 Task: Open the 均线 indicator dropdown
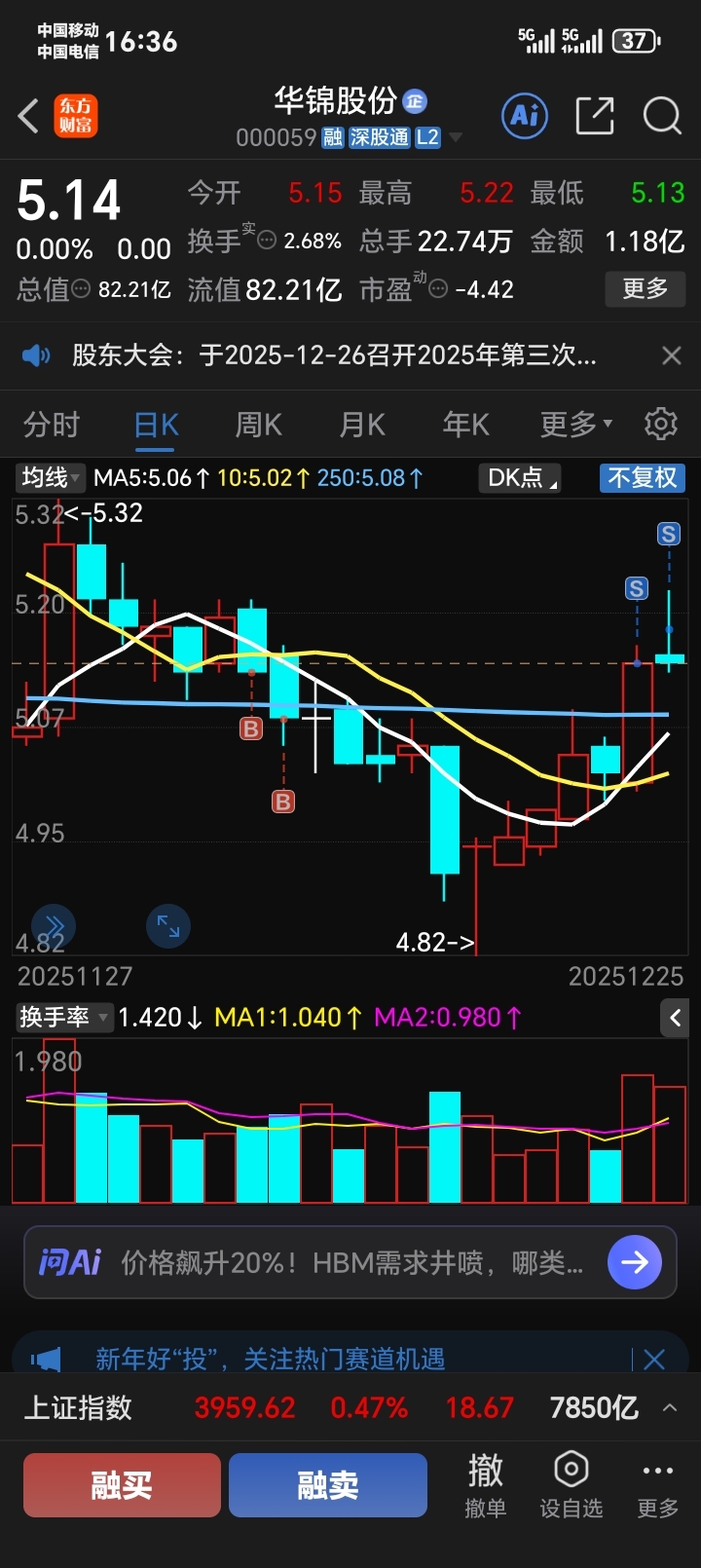point(51,477)
